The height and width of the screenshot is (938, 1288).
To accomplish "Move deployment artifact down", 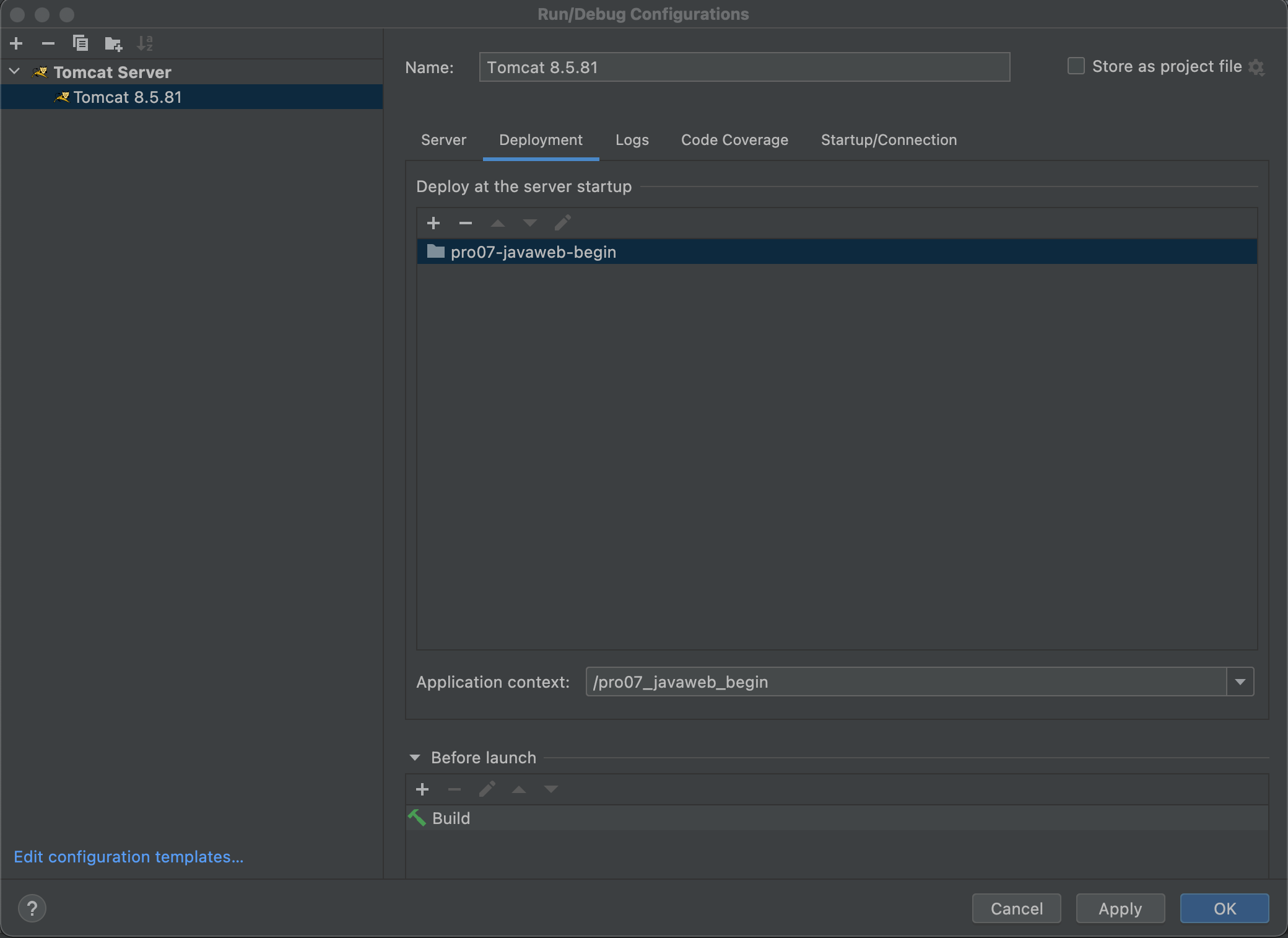I will tap(530, 223).
